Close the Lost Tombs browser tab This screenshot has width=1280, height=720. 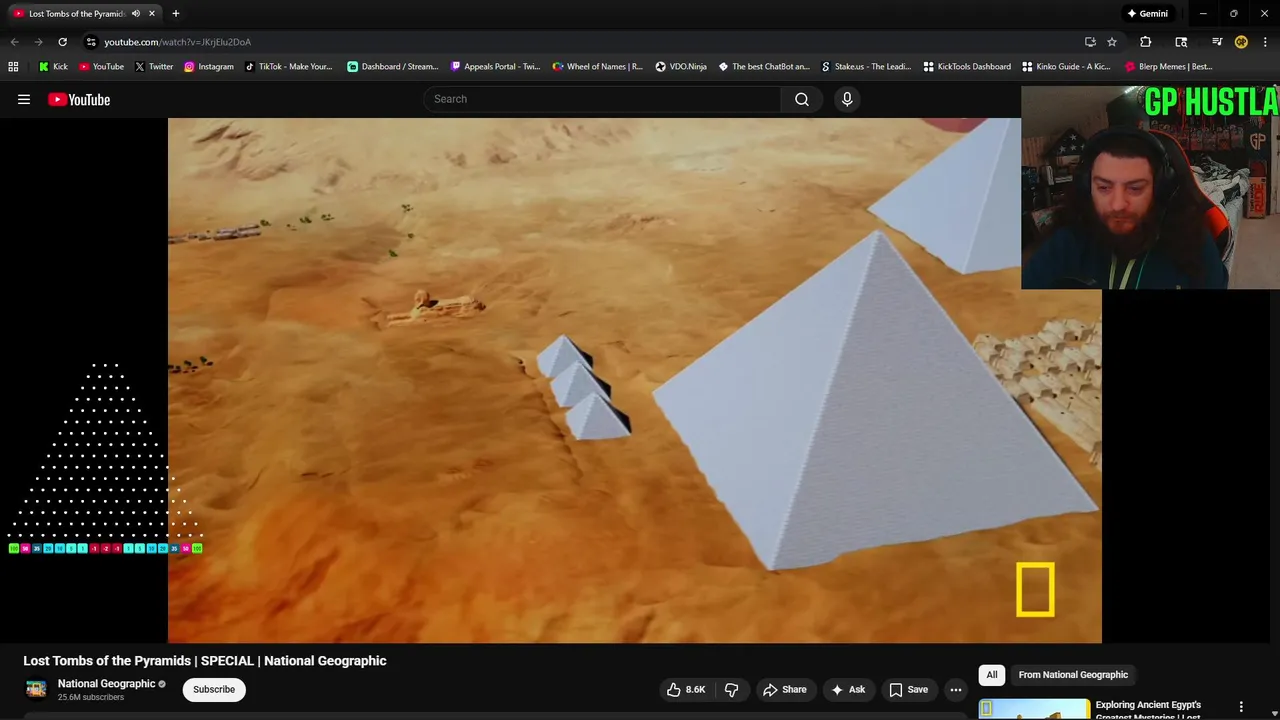pos(152,14)
